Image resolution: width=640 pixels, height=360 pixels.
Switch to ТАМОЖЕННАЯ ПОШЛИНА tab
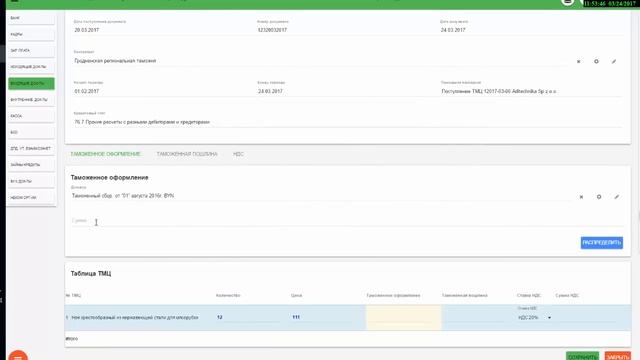coord(187,154)
